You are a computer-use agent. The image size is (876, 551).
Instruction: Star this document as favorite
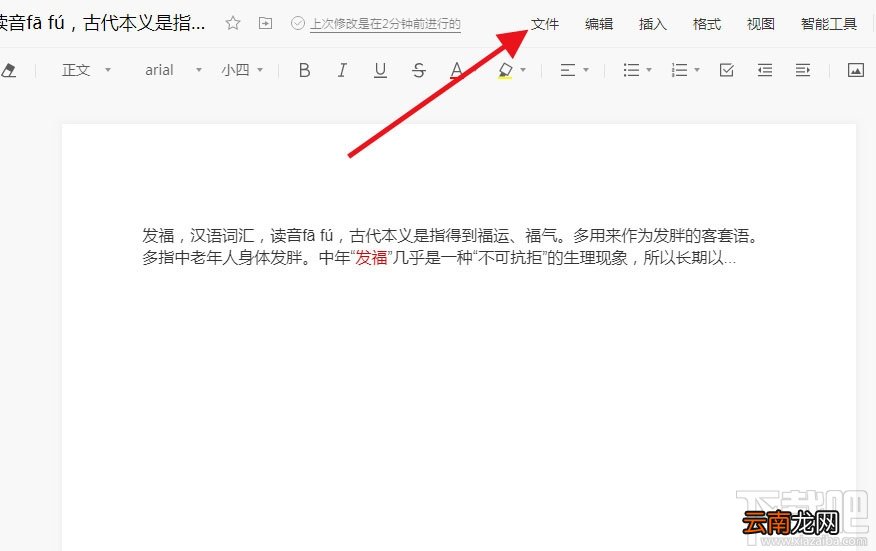click(x=233, y=23)
